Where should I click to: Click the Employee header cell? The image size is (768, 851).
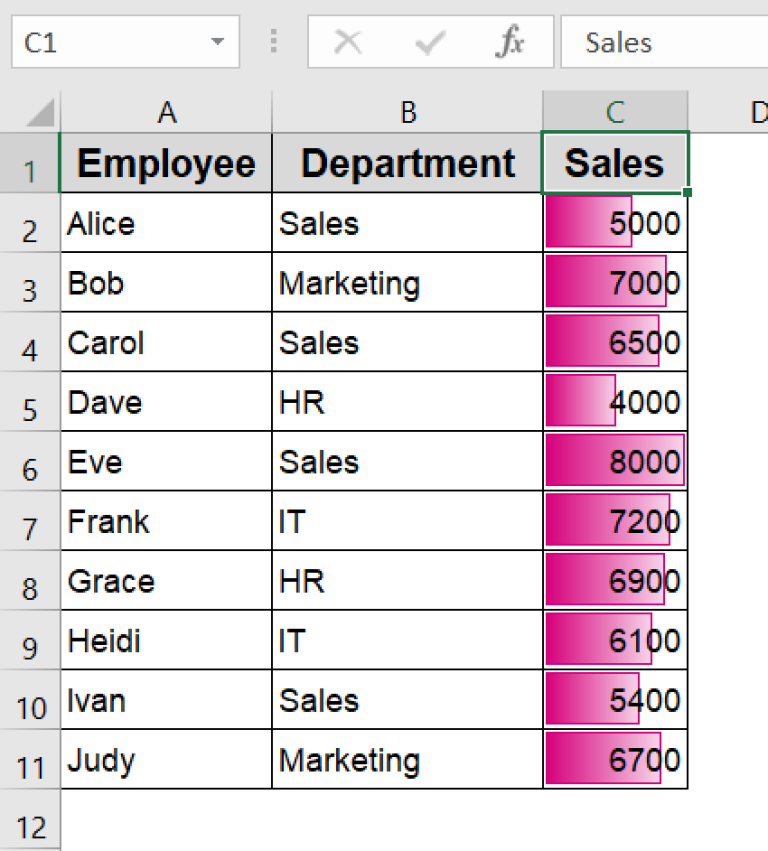[166, 162]
